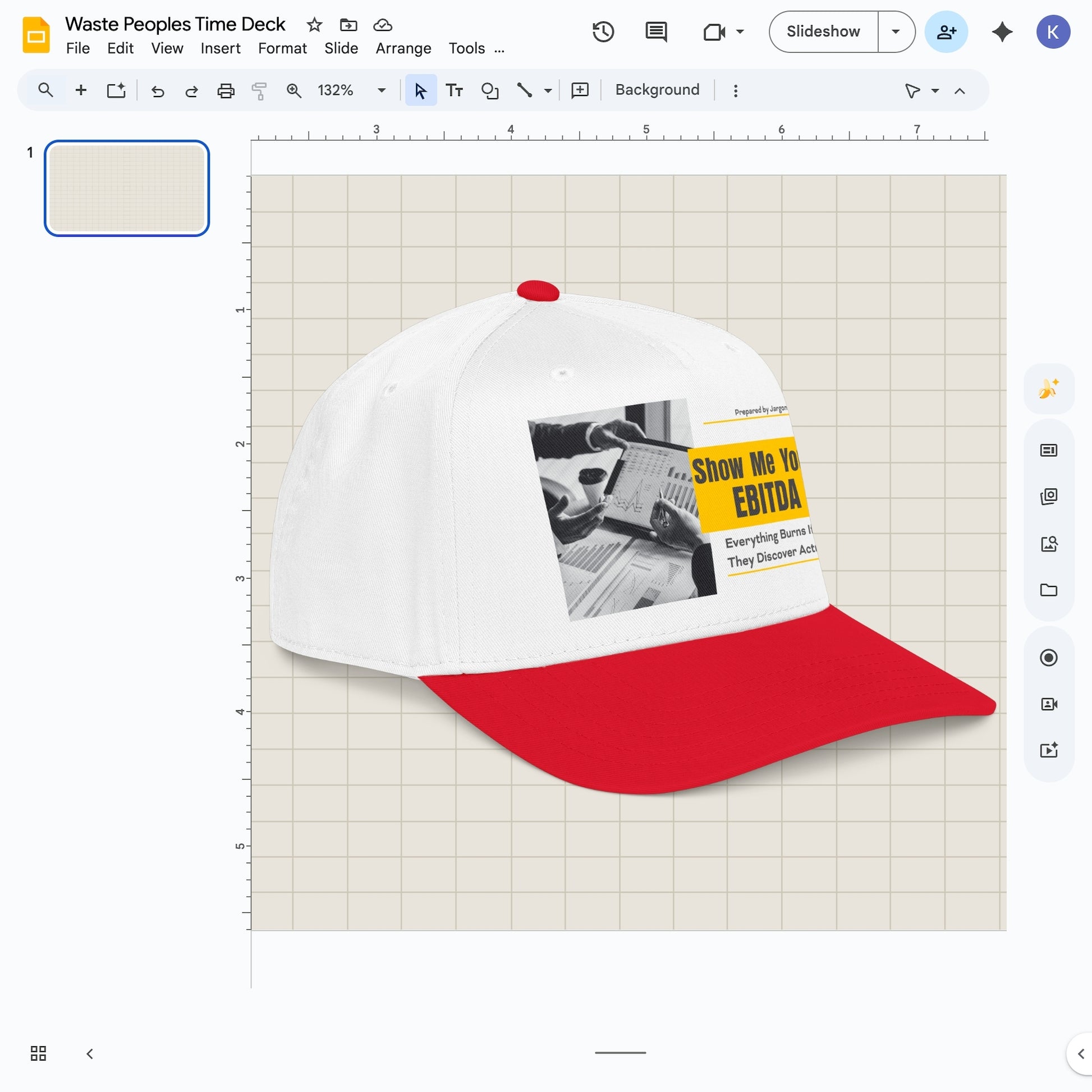Click the new slide with template icon
Image resolution: width=1092 pixels, height=1092 pixels.
(x=116, y=90)
